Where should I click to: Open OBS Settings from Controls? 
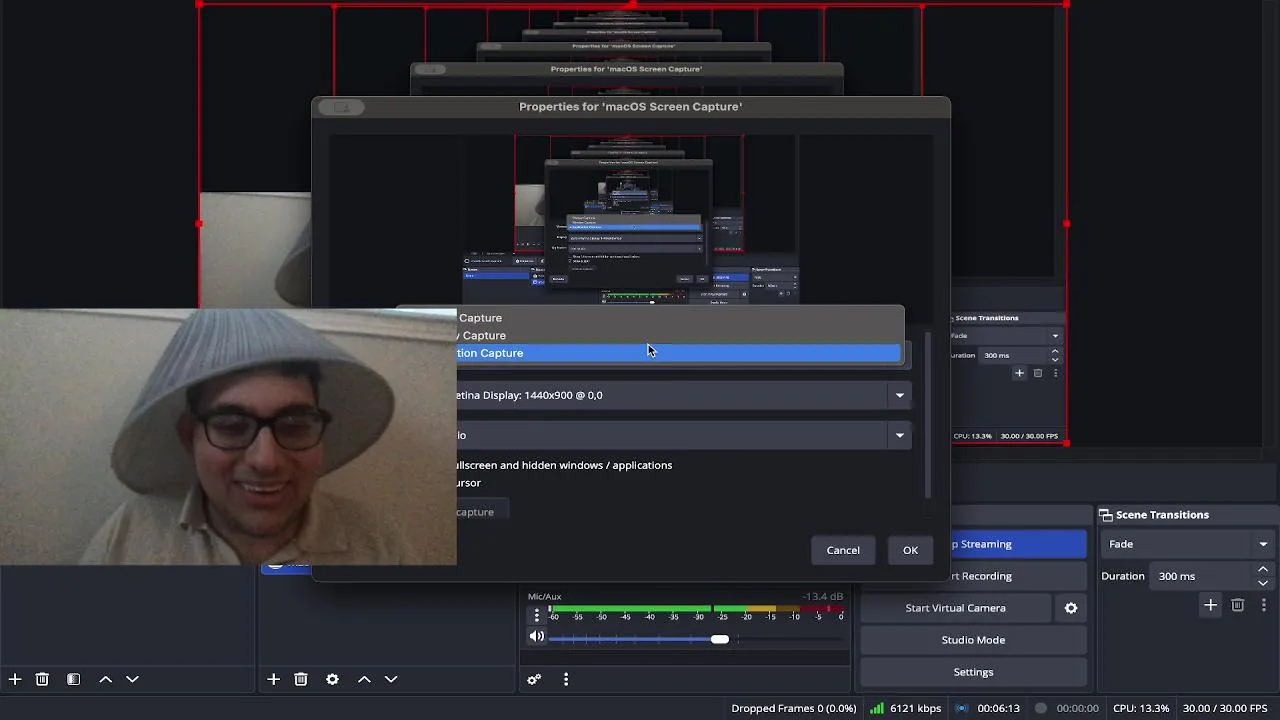[973, 672]
